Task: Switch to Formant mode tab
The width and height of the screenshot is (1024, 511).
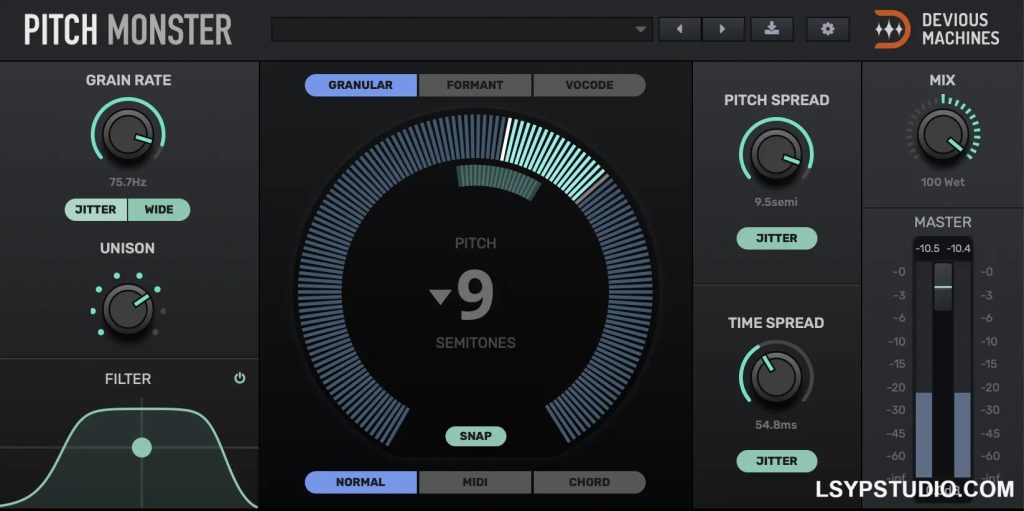Action: [475, 85]
